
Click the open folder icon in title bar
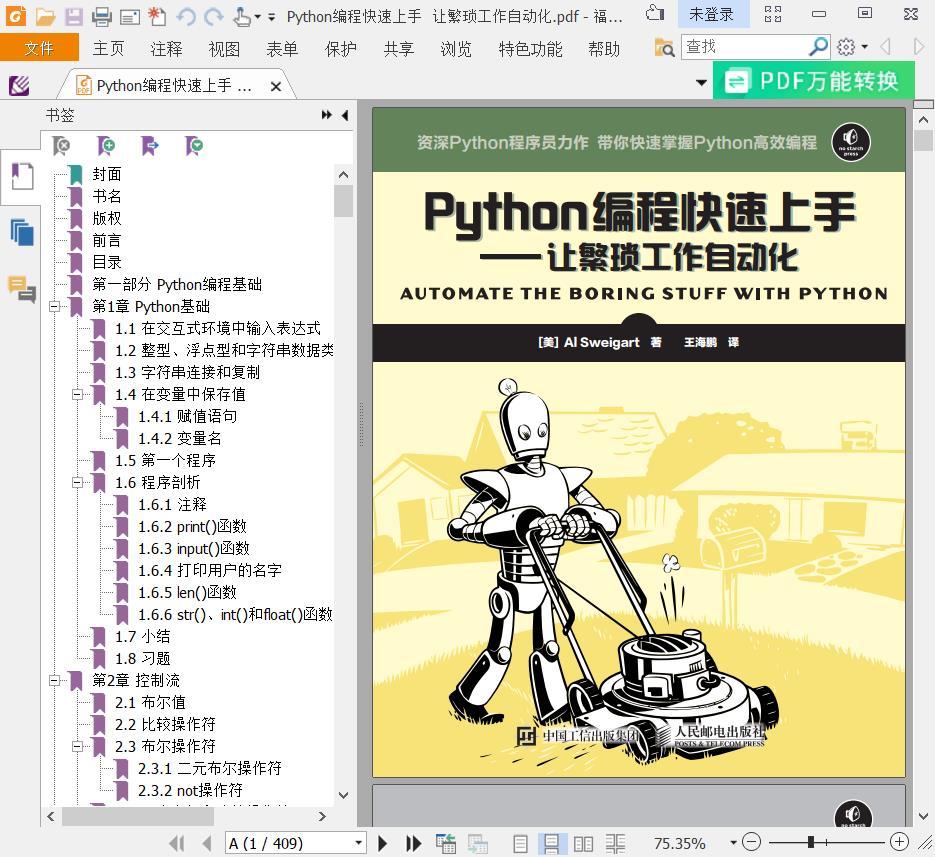[x=45, y=16]
